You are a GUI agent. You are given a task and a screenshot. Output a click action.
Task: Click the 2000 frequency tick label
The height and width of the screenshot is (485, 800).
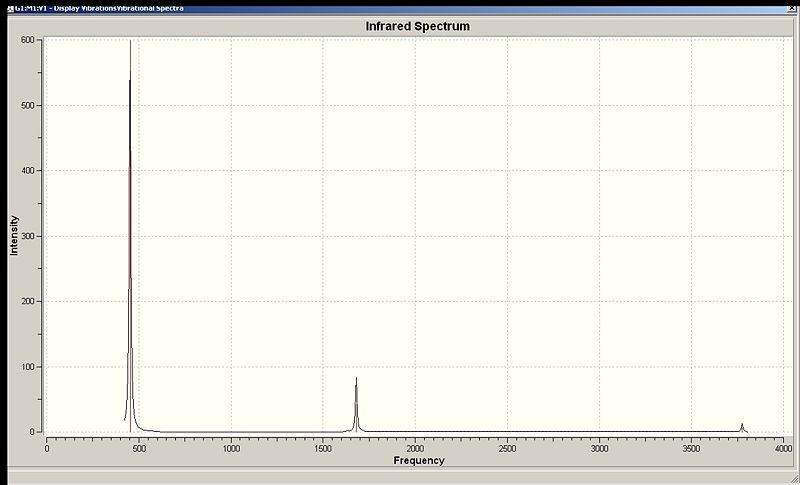point(415,449)
